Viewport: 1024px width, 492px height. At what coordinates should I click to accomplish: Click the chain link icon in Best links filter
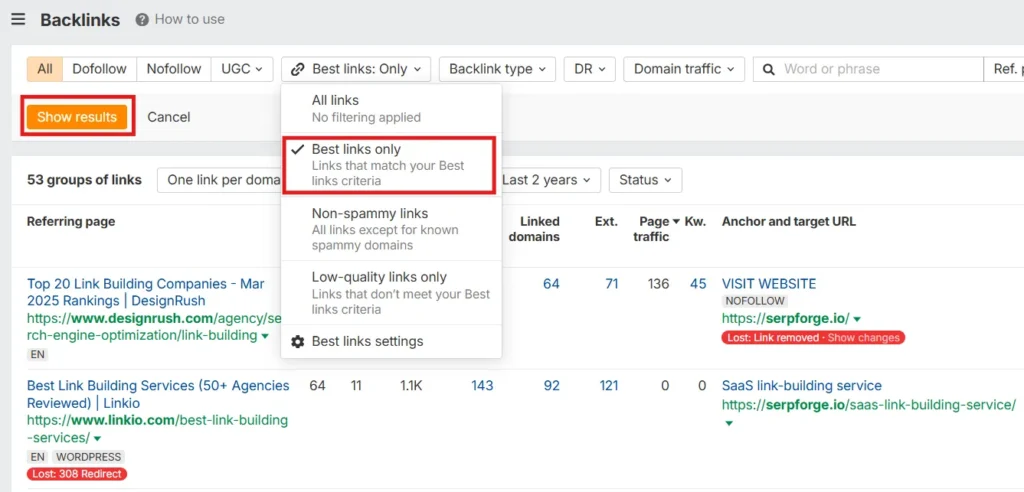click(298, 69)
